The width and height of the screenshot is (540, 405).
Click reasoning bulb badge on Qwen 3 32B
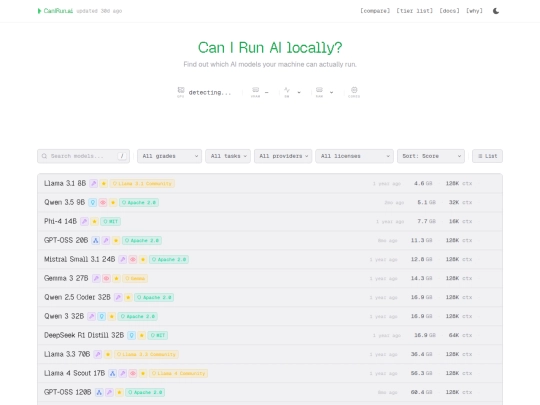click(x=102, y=316)
